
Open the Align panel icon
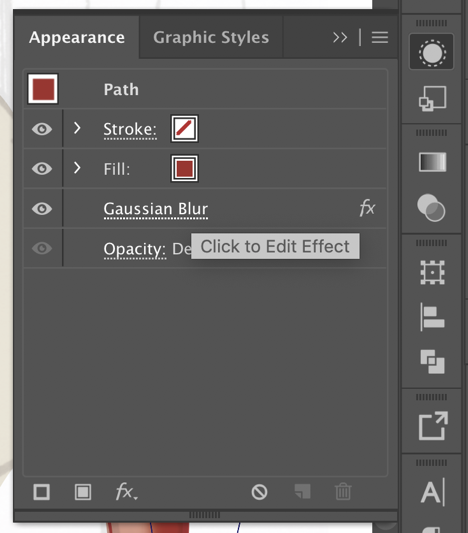coord(432,317)
